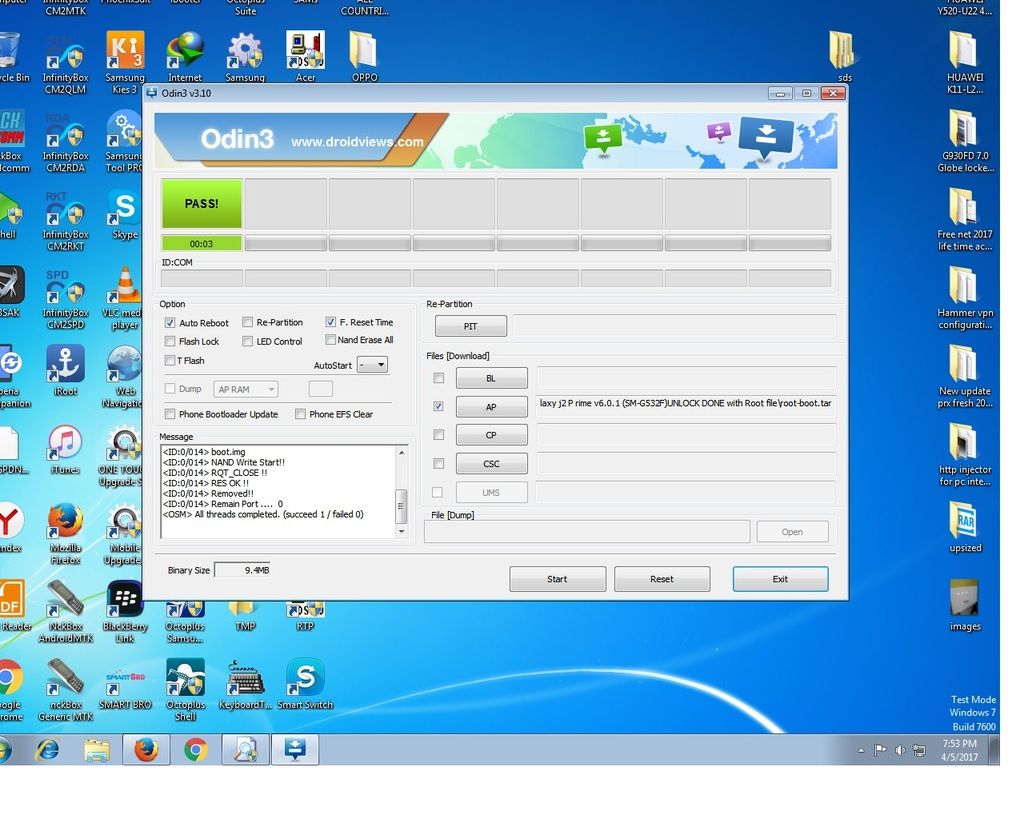Click the Firefox icon in the taskbar
The height and width of the screenshot is (819, 1024).
146,749
